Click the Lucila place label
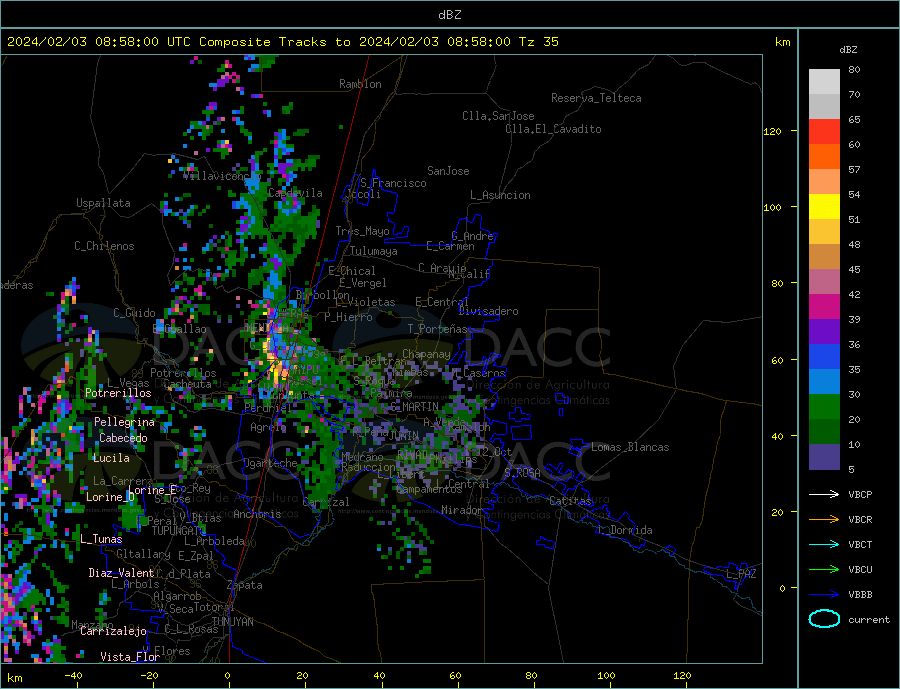The height and width of the screenshot is (689, 900). coord(111,458)
